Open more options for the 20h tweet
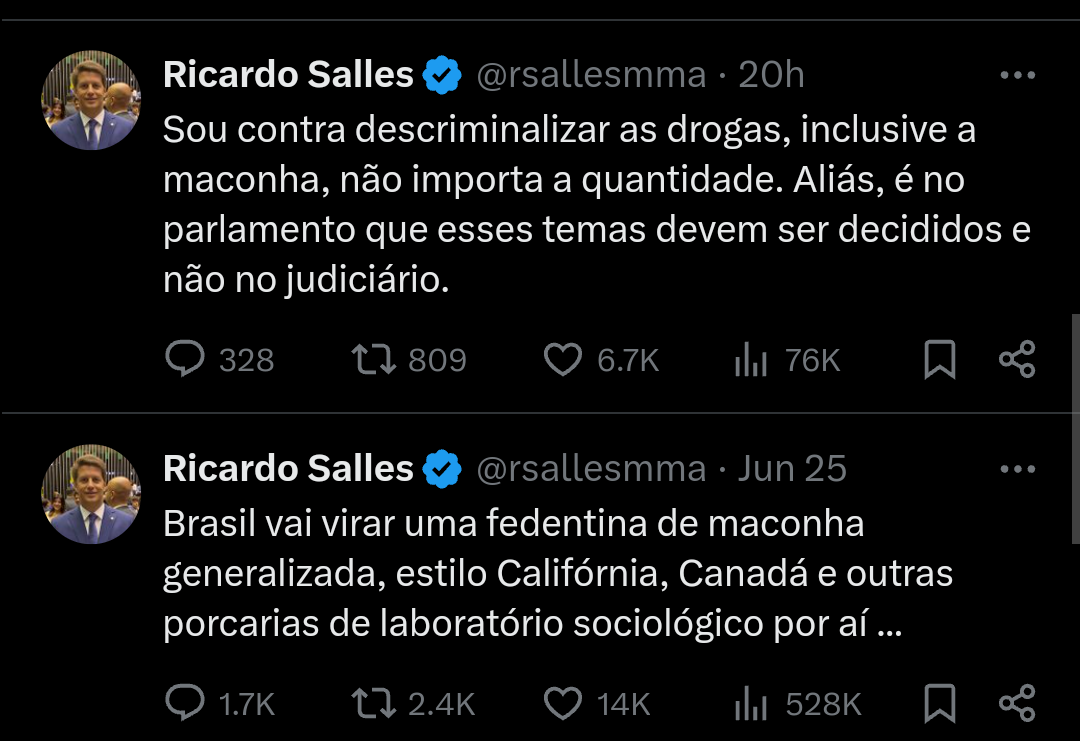Image resolution: width=1080 pixels, height=741 pixels. (x=1017, y=75)
